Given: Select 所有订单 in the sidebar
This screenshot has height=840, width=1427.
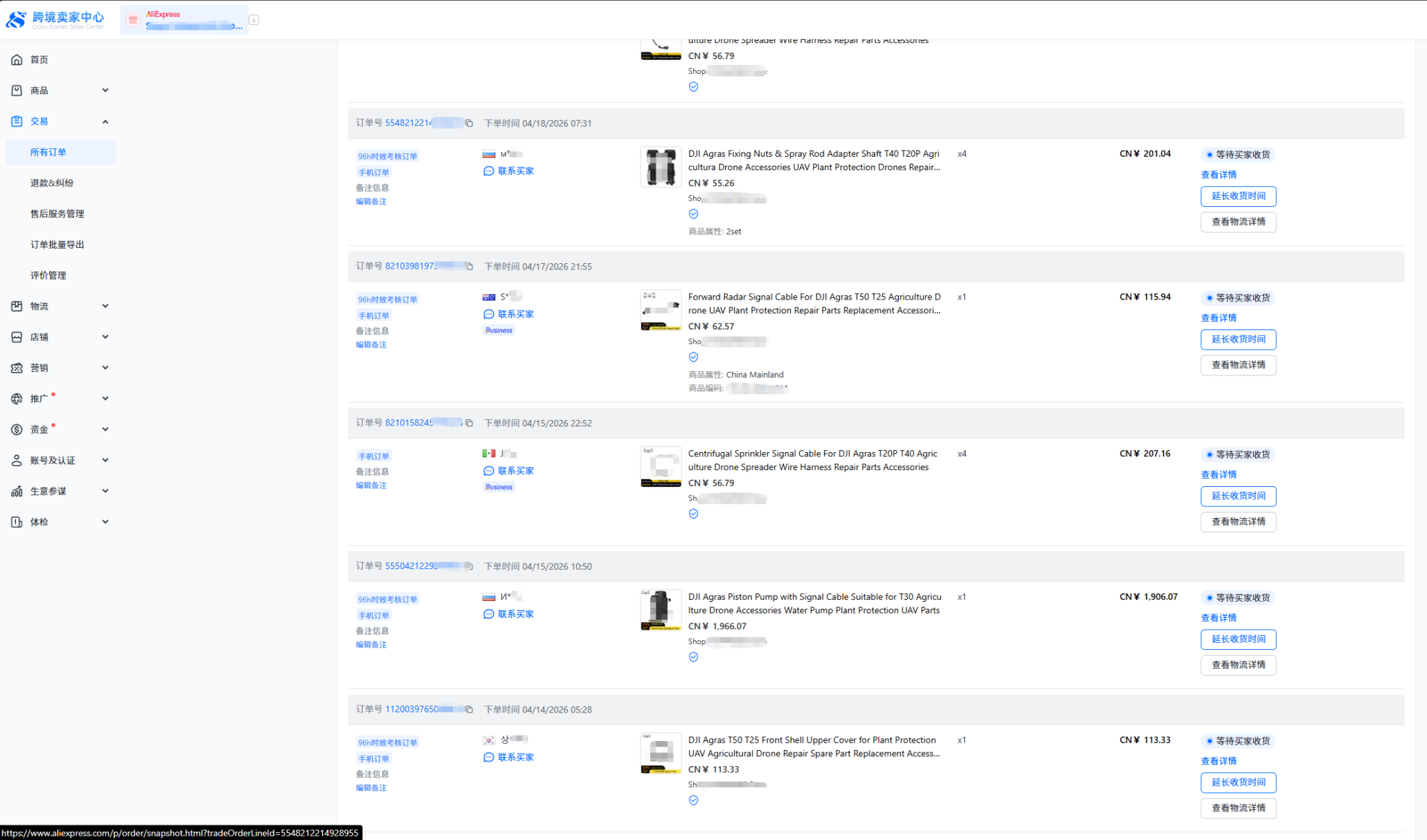Looking at the screenshot, I should (x=48, y=153).
